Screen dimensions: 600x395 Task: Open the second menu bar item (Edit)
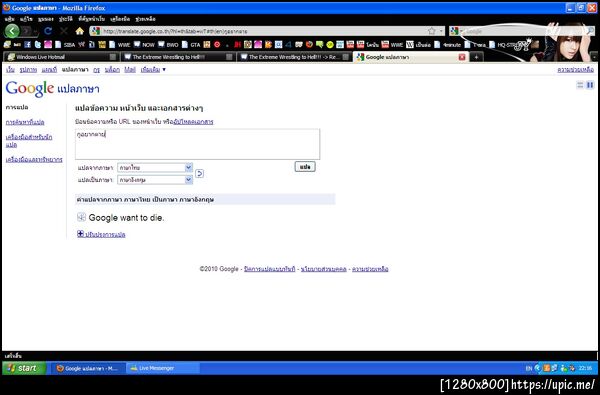tap(26, 19)
